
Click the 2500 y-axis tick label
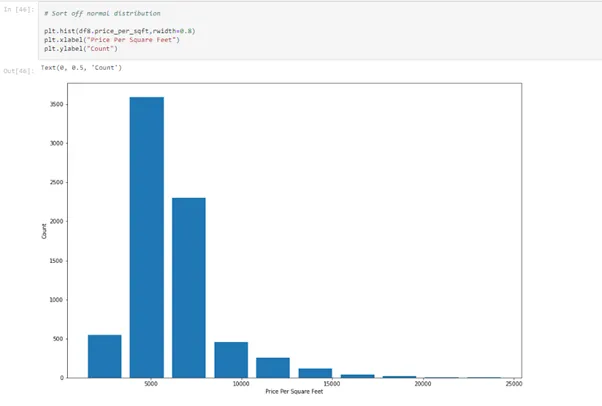point(56,182)
